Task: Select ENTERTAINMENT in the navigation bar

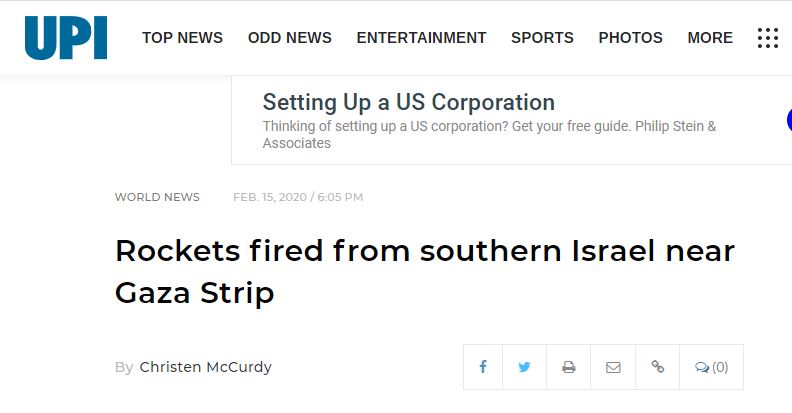Action: 421,38
